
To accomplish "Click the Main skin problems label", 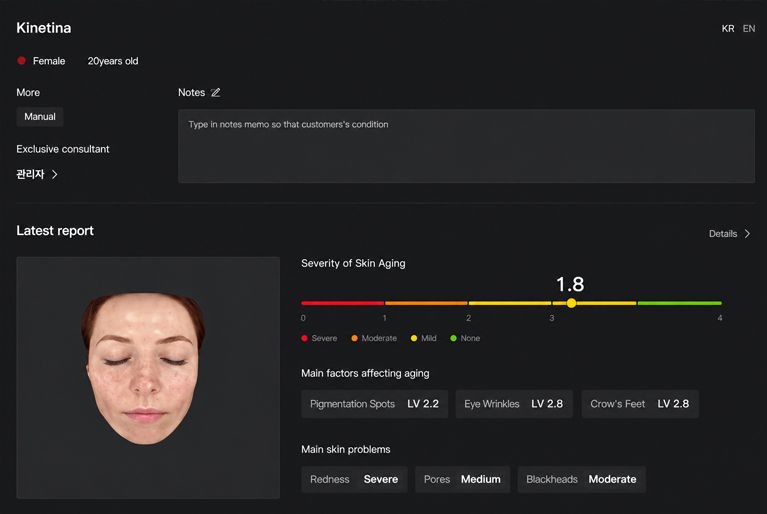I will pos(345,449).
